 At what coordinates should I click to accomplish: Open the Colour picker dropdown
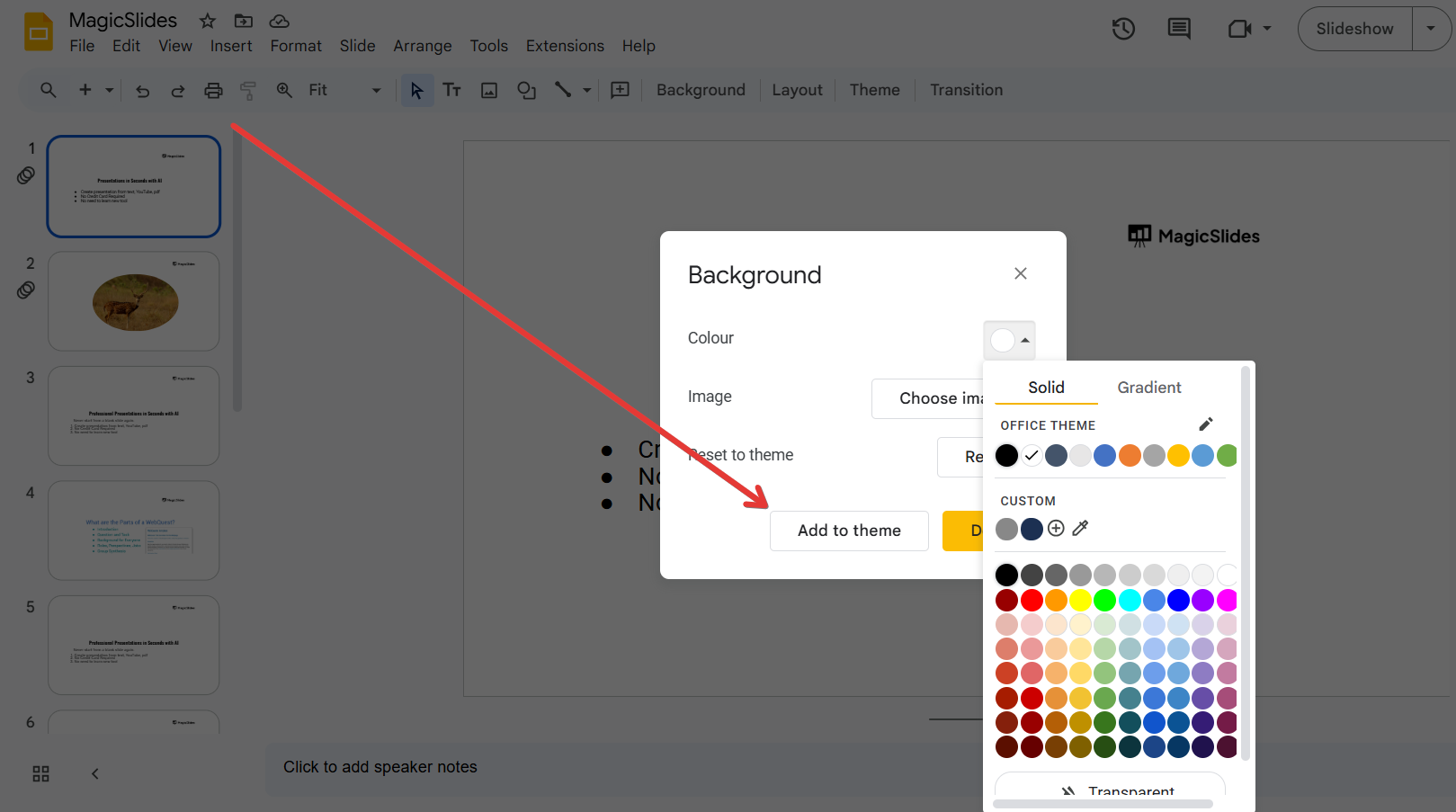point(1009,340)
